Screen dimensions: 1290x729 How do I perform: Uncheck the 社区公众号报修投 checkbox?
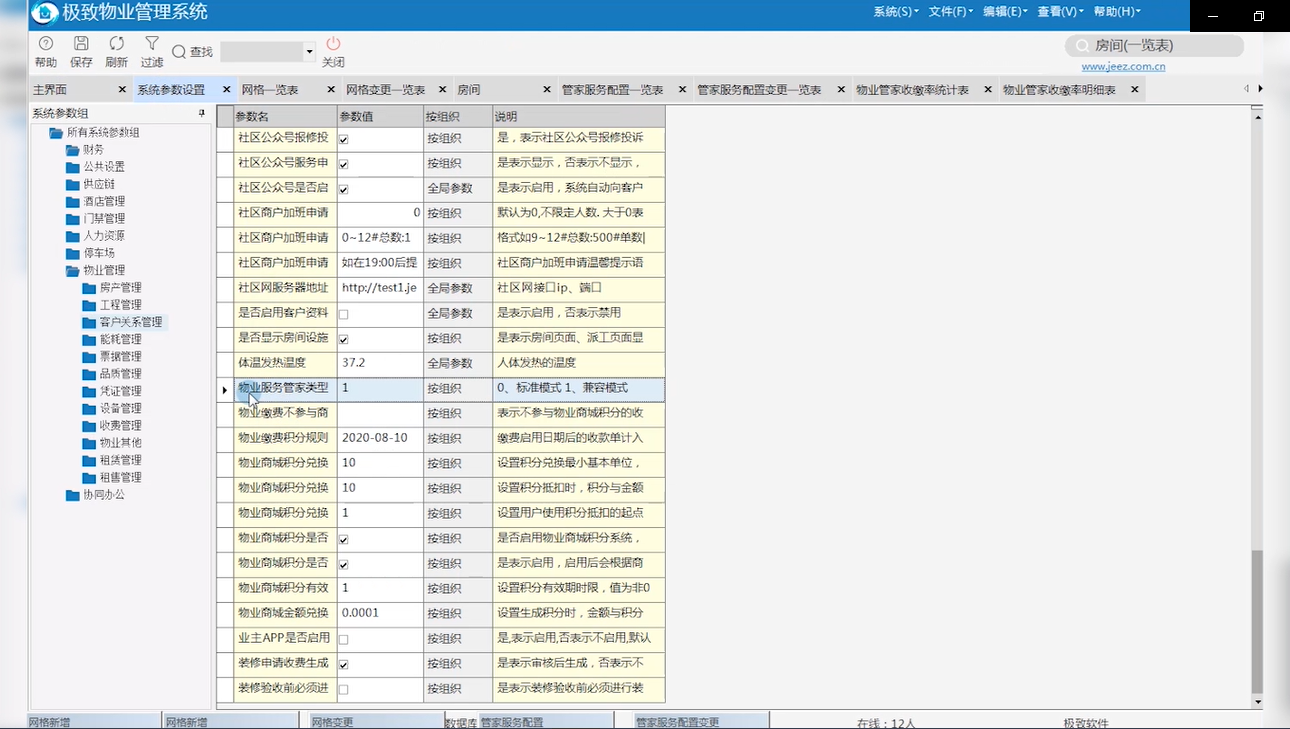tap(343, 139)
